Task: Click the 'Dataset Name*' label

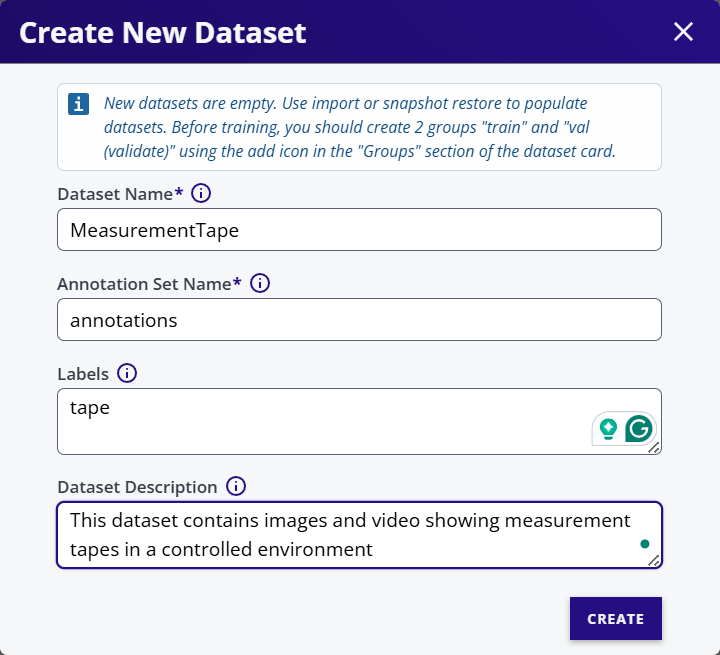Action: coord(120,194)
